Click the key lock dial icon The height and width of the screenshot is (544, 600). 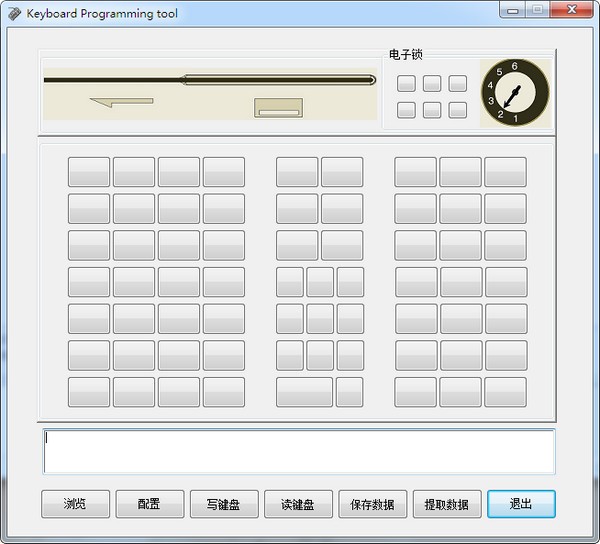coord(514,93)
